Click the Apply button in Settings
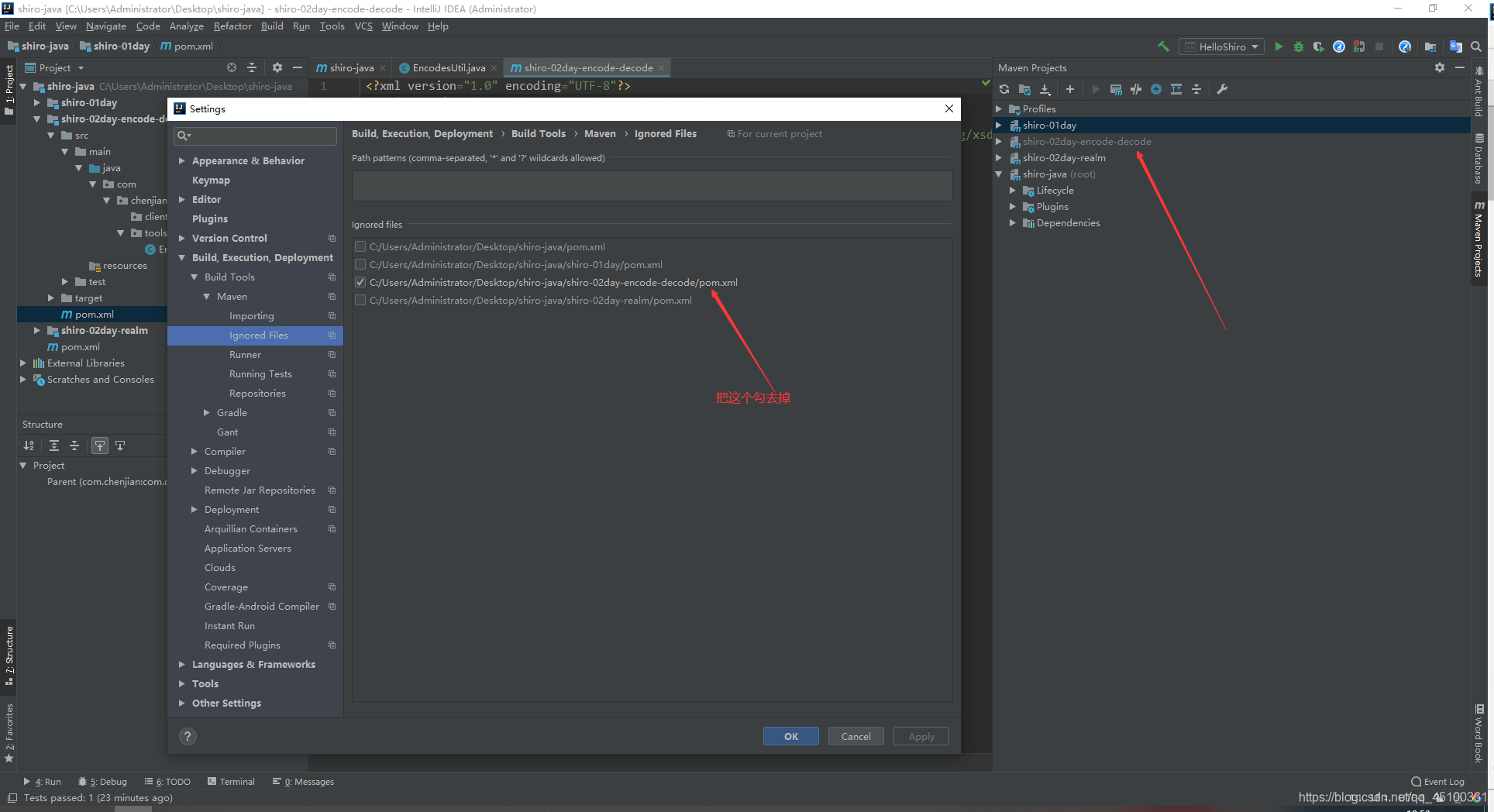Screen dimensions: 1494x812 (921, 736)
